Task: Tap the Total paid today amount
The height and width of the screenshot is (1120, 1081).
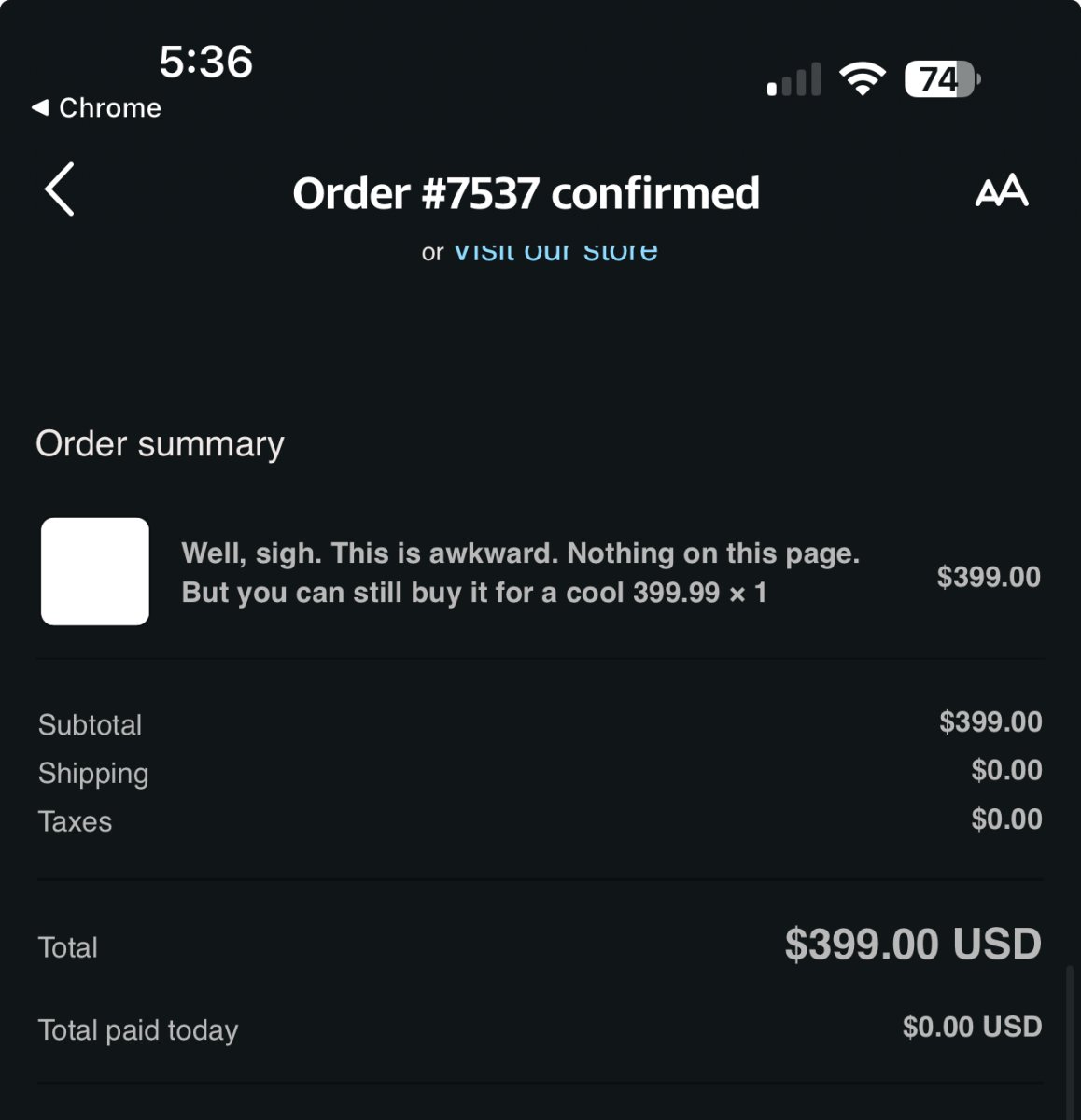Action: [x=972, y=1027]
